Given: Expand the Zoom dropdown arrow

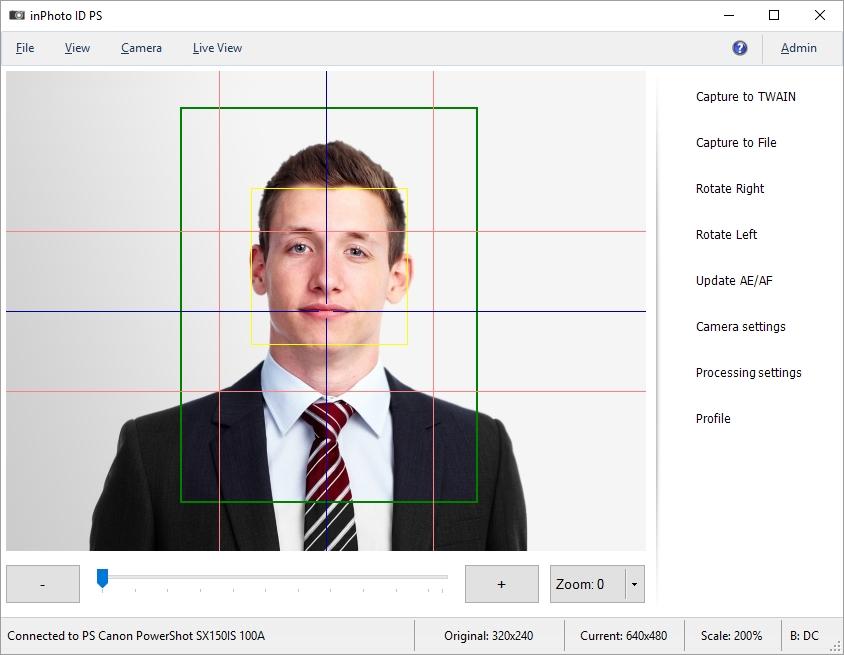Looking at the screenshot, I should (x=634, y=584).
